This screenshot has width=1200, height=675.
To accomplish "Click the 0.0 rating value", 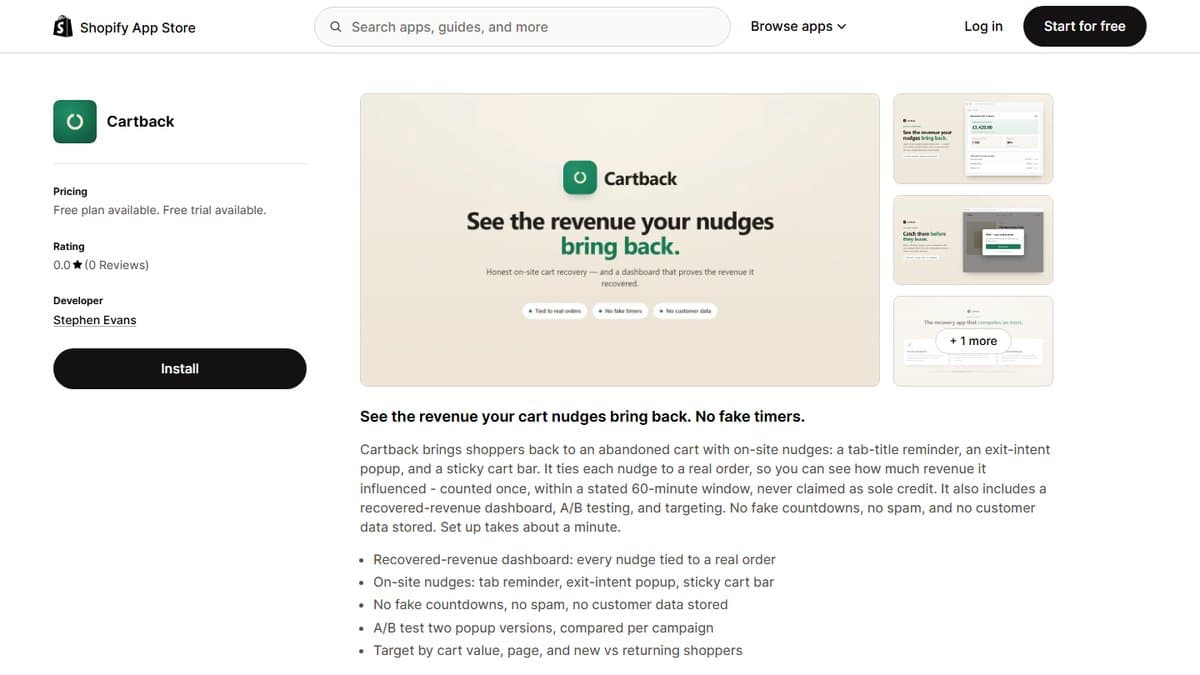I will click(x=62, y=265).
